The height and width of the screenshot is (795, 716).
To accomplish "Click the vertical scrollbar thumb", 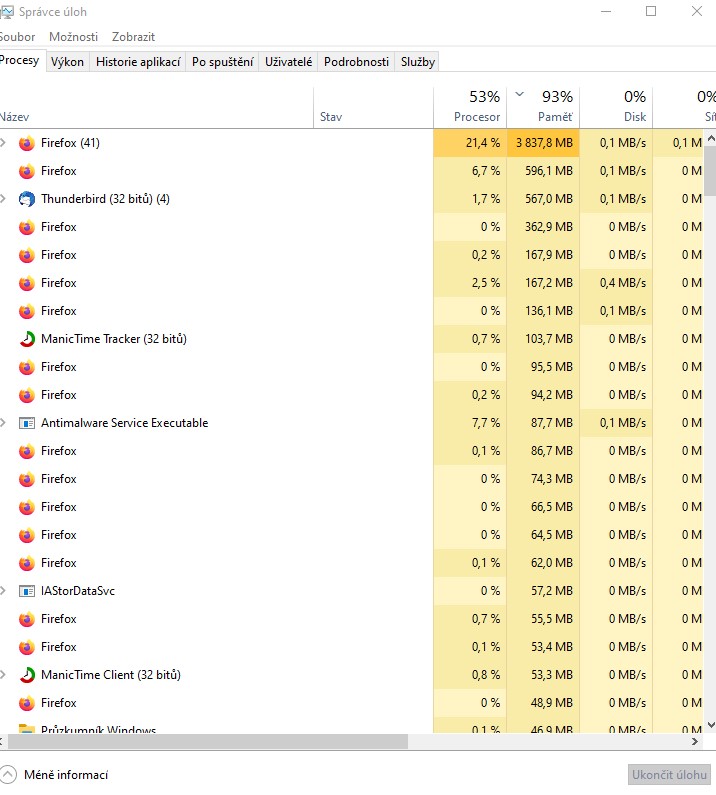I will tap(710, 171).
